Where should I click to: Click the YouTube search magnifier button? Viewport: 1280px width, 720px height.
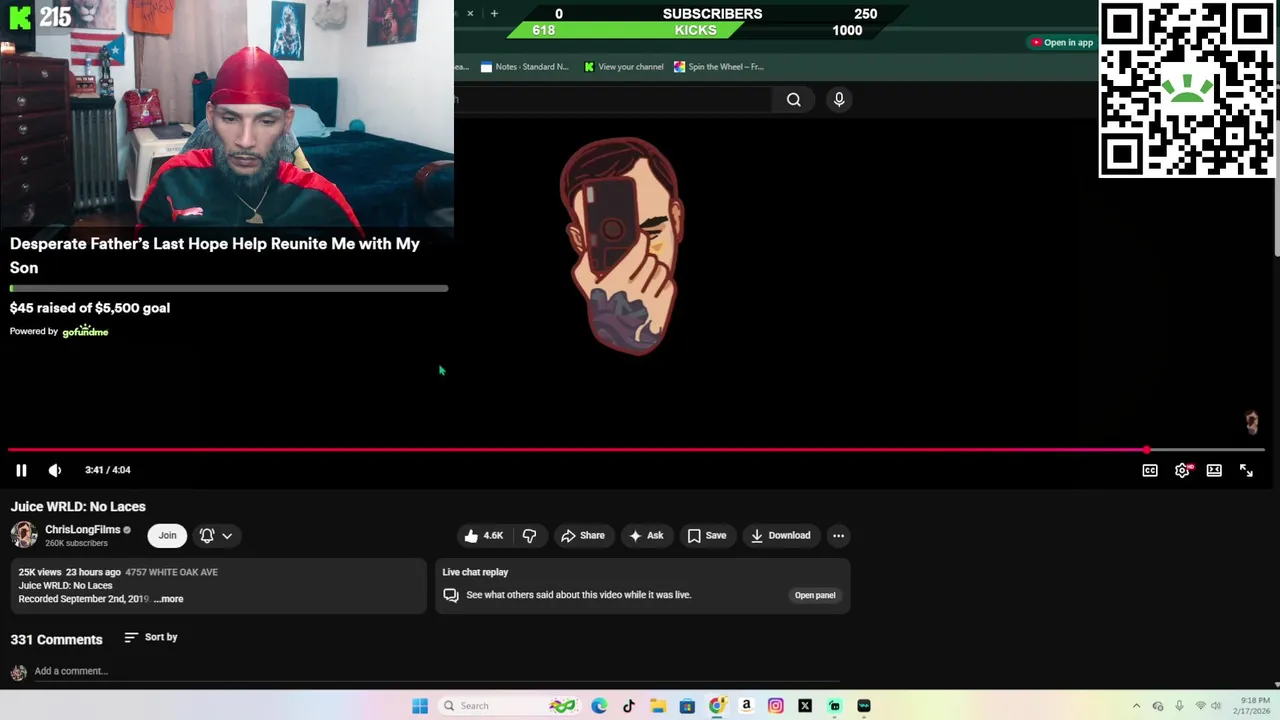(x=794, y=99)
